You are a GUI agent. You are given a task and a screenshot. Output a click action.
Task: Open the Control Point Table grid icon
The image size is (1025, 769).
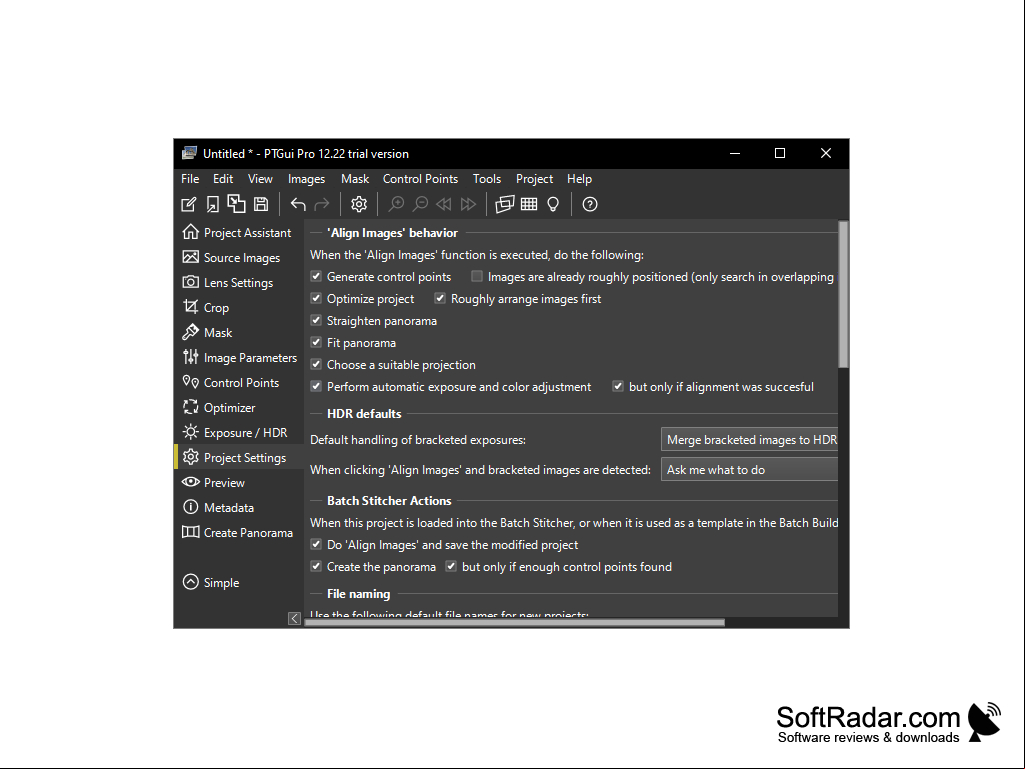coord(529,205)
